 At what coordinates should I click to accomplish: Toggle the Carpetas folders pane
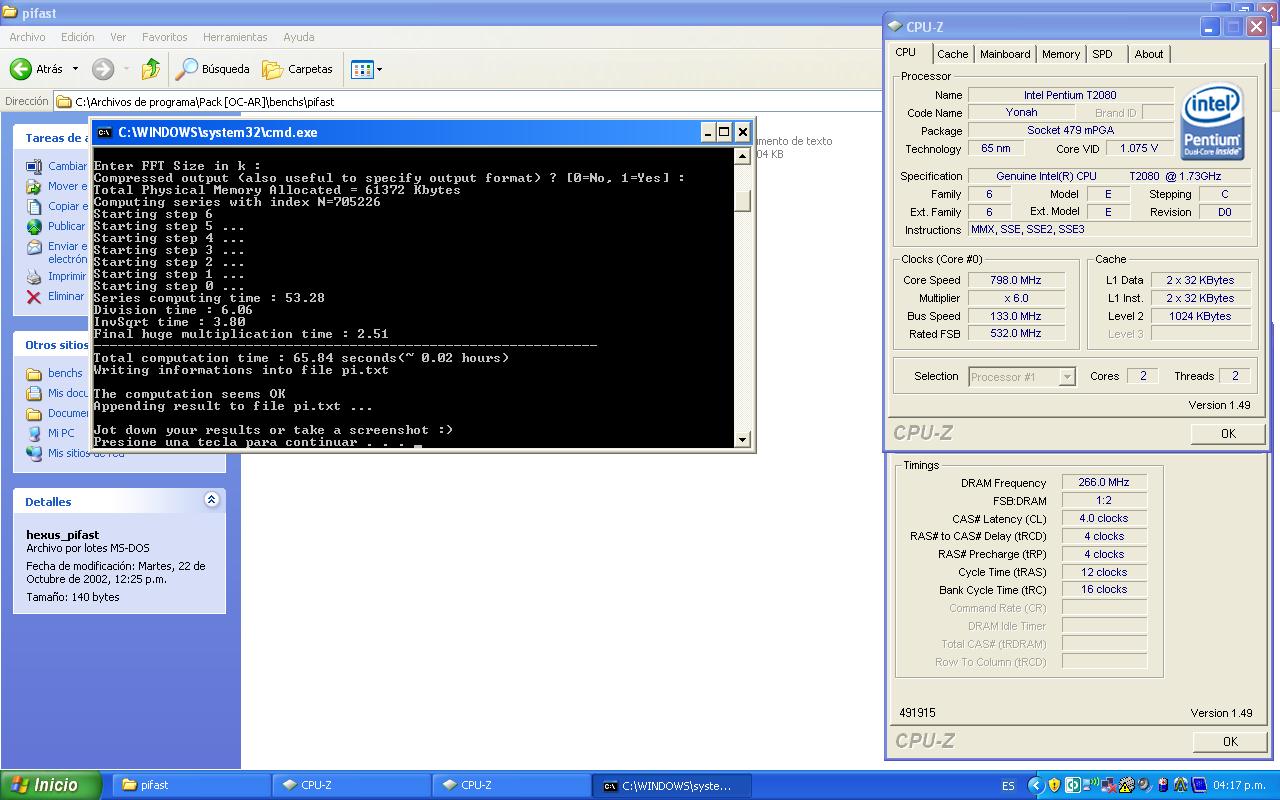coord(298,69)
